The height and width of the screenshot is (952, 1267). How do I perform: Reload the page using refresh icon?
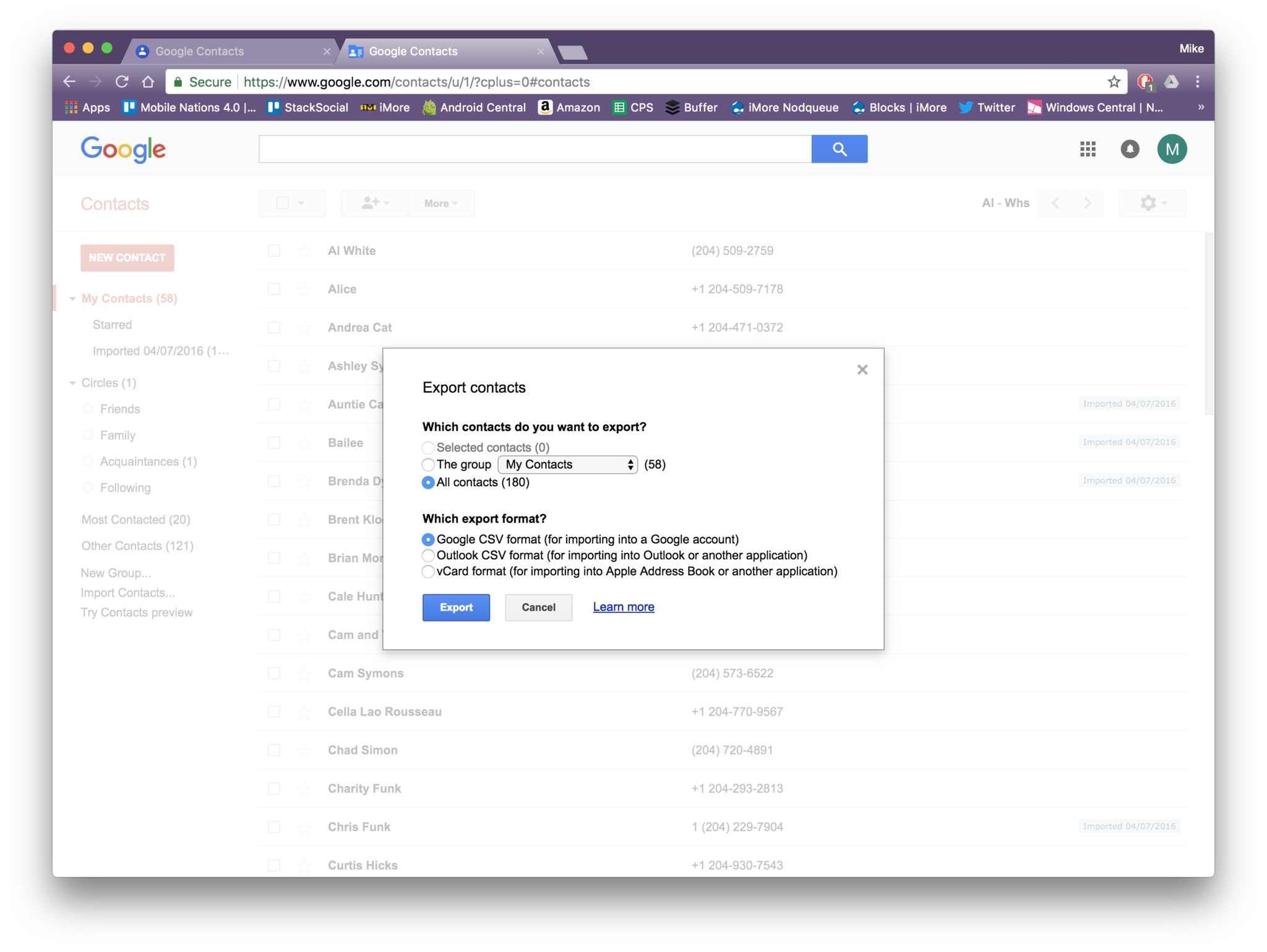pyautogui.click(x=122, y=82)
